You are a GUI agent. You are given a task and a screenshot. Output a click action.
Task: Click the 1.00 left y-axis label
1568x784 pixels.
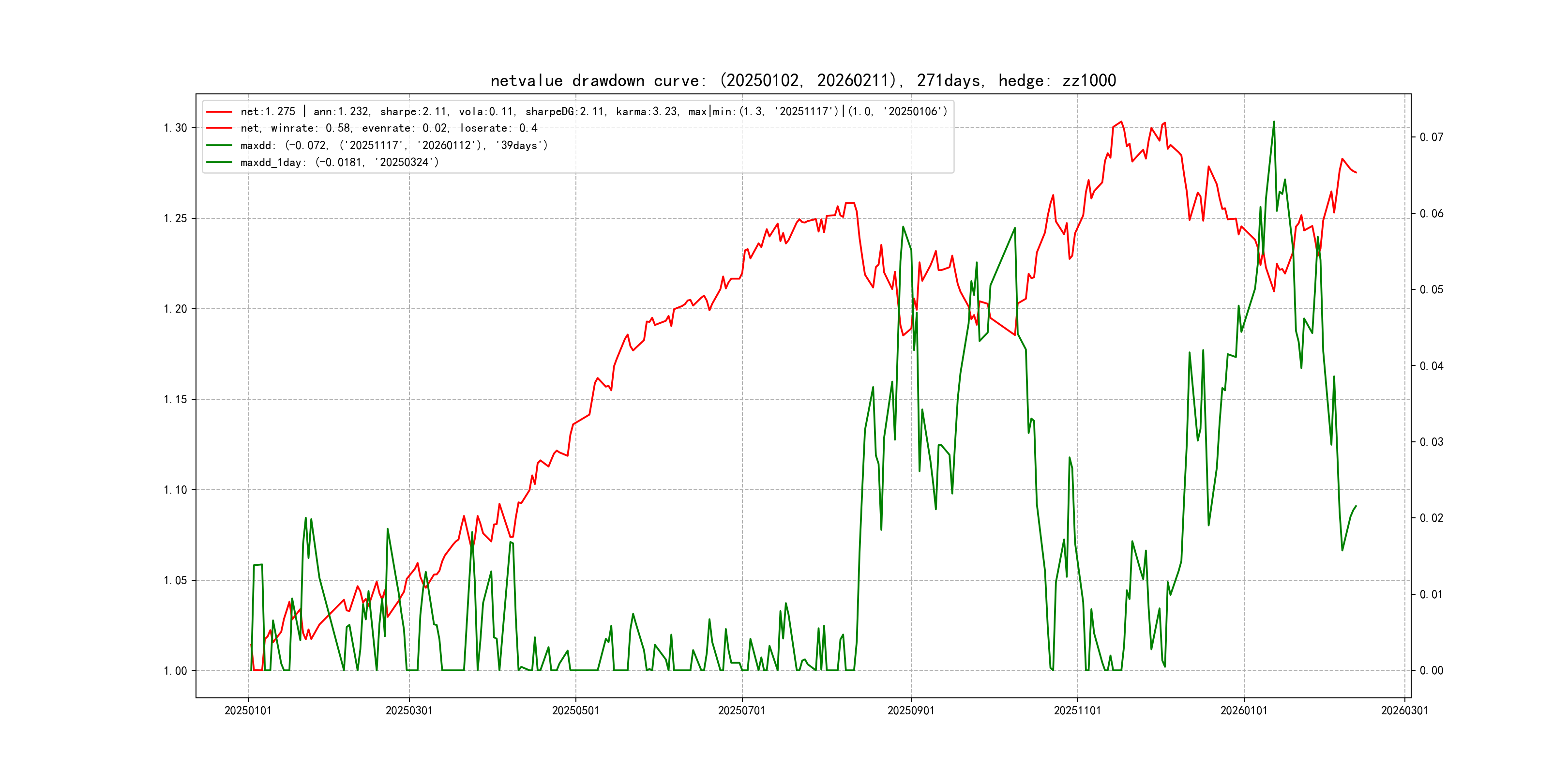tap(175, 671)
